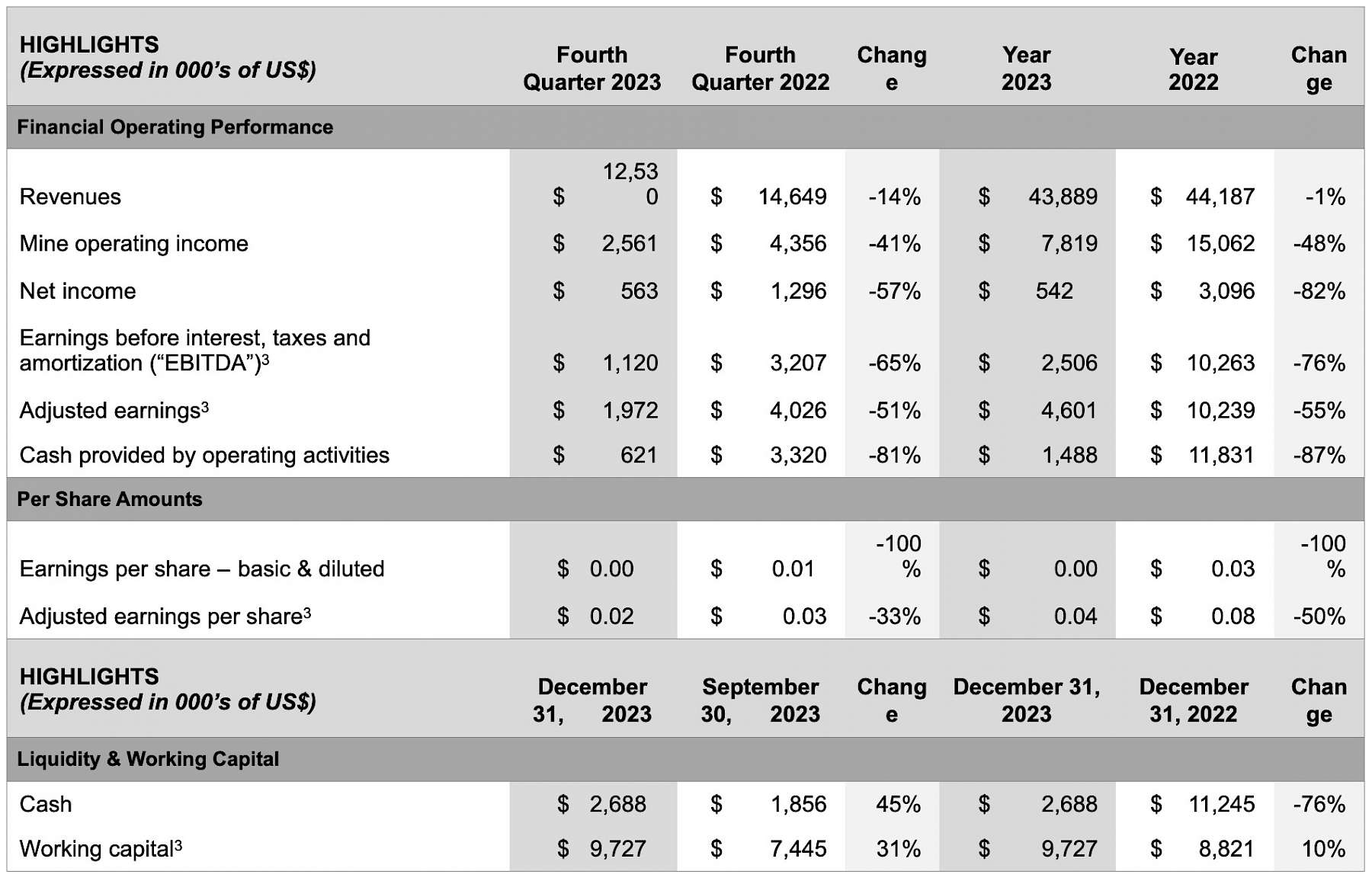Select the 43,889 yearly revenue value

click(1063, 197)
